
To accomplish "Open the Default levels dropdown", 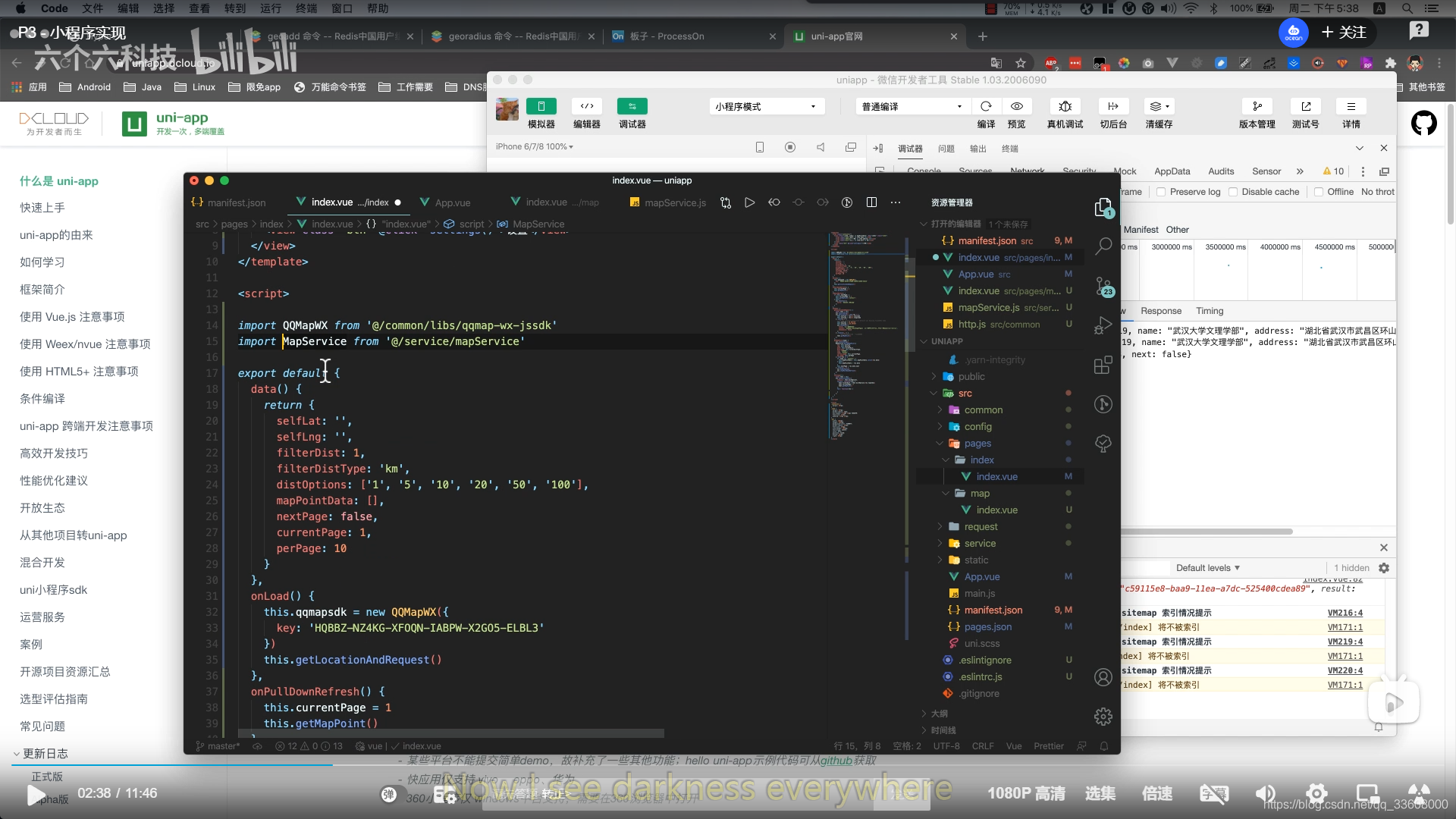I will (x=1207, y=568).
